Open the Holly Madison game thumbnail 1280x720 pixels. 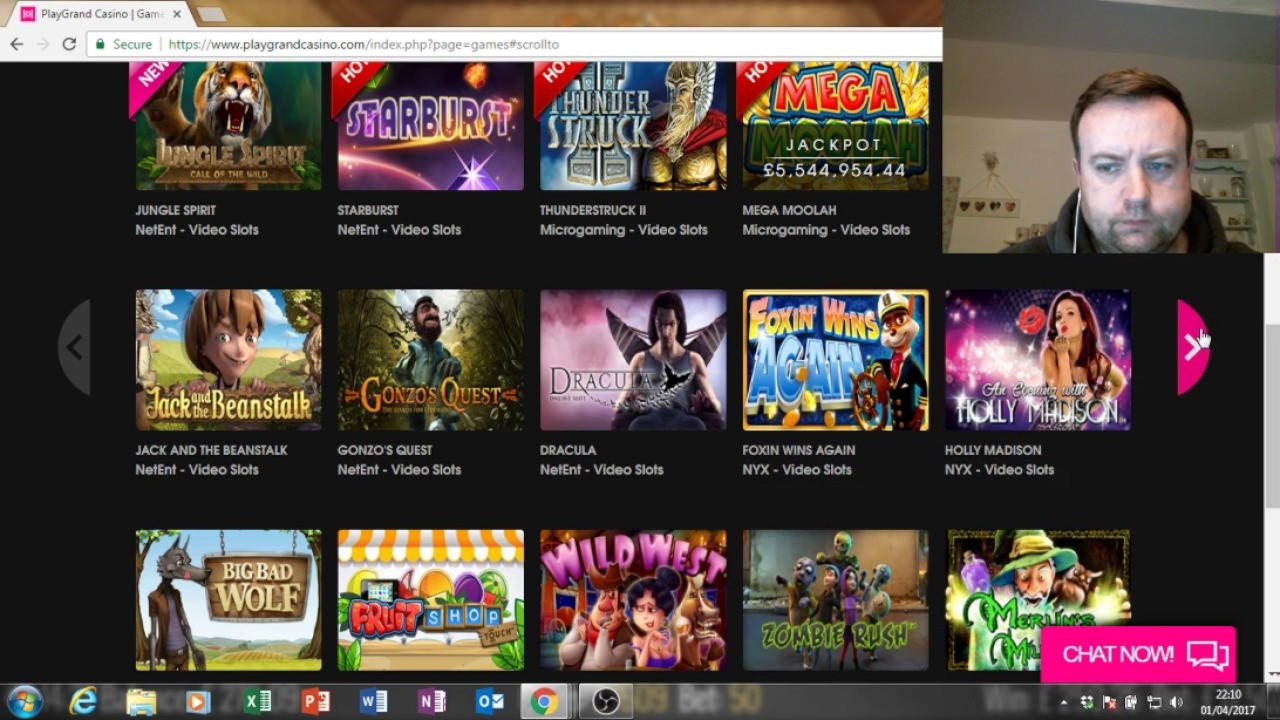click(x=1038, y=360)
